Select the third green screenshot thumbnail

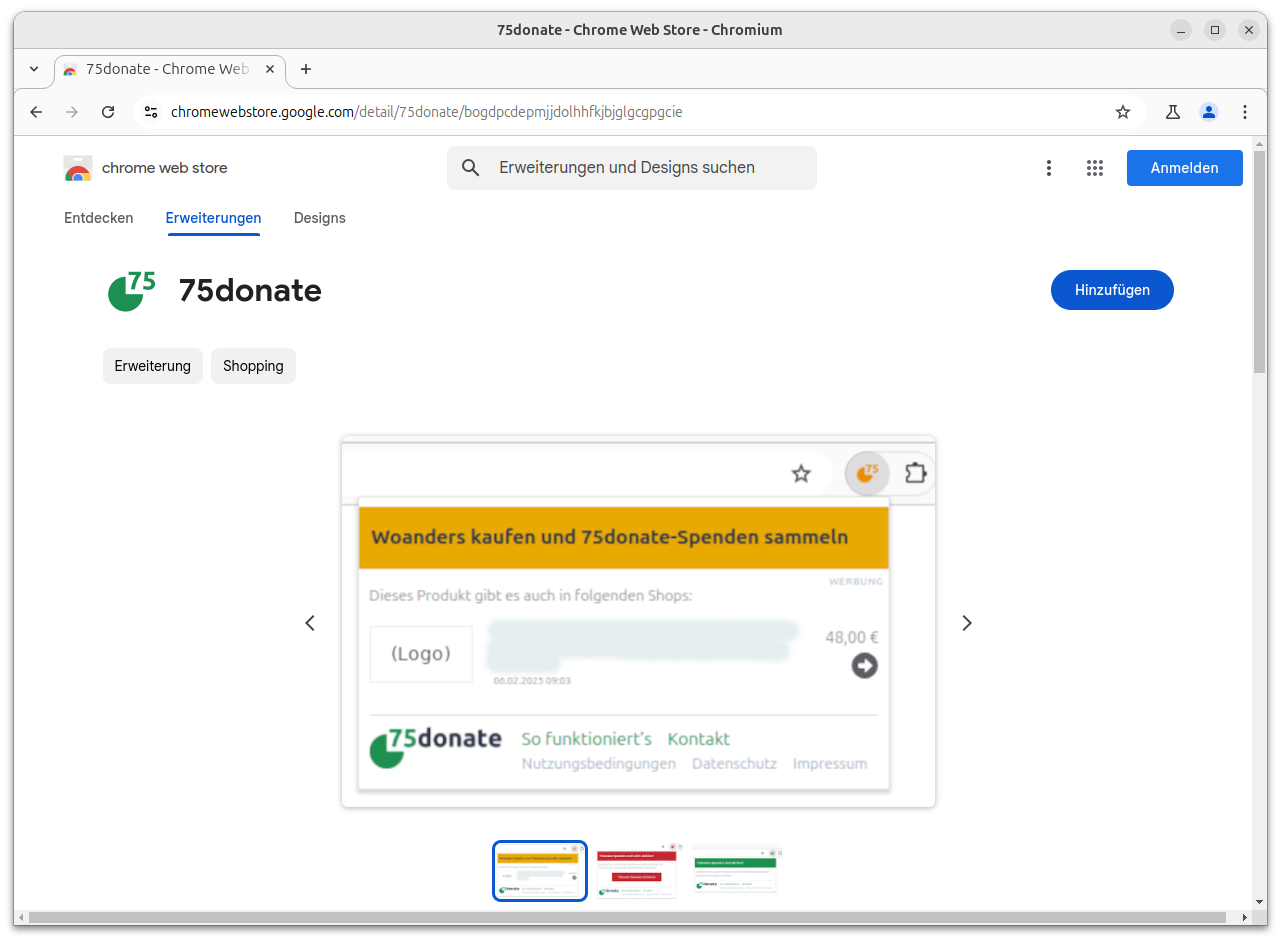(x=735, y=869)
